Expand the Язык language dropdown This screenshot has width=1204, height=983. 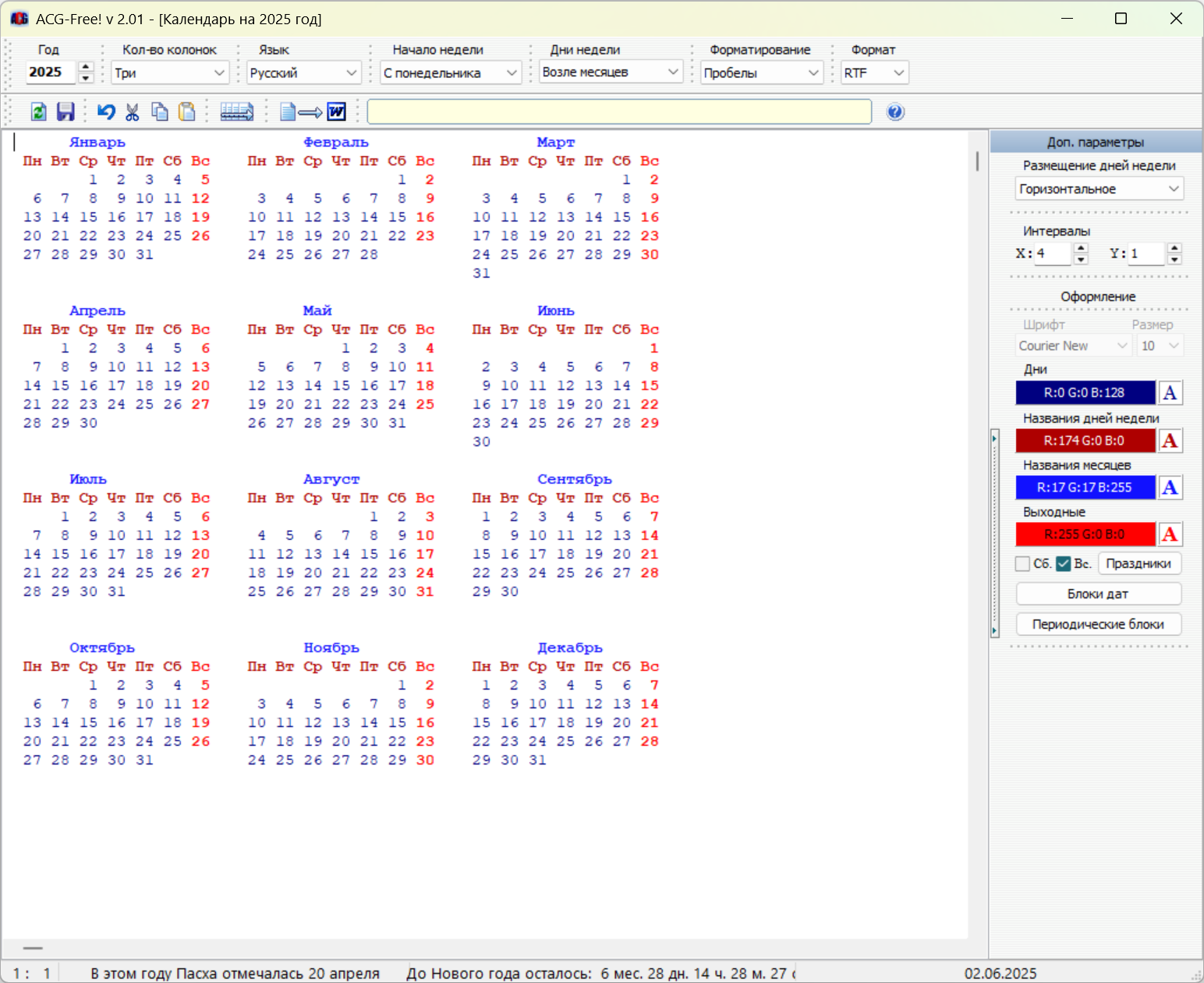point(303,73)
